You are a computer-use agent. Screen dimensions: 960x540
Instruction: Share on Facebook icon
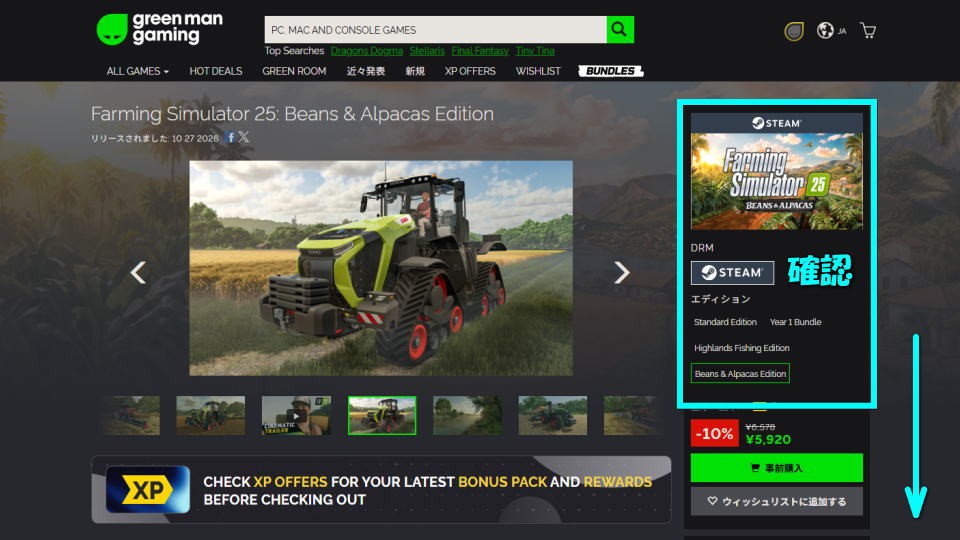click(231, 137)
